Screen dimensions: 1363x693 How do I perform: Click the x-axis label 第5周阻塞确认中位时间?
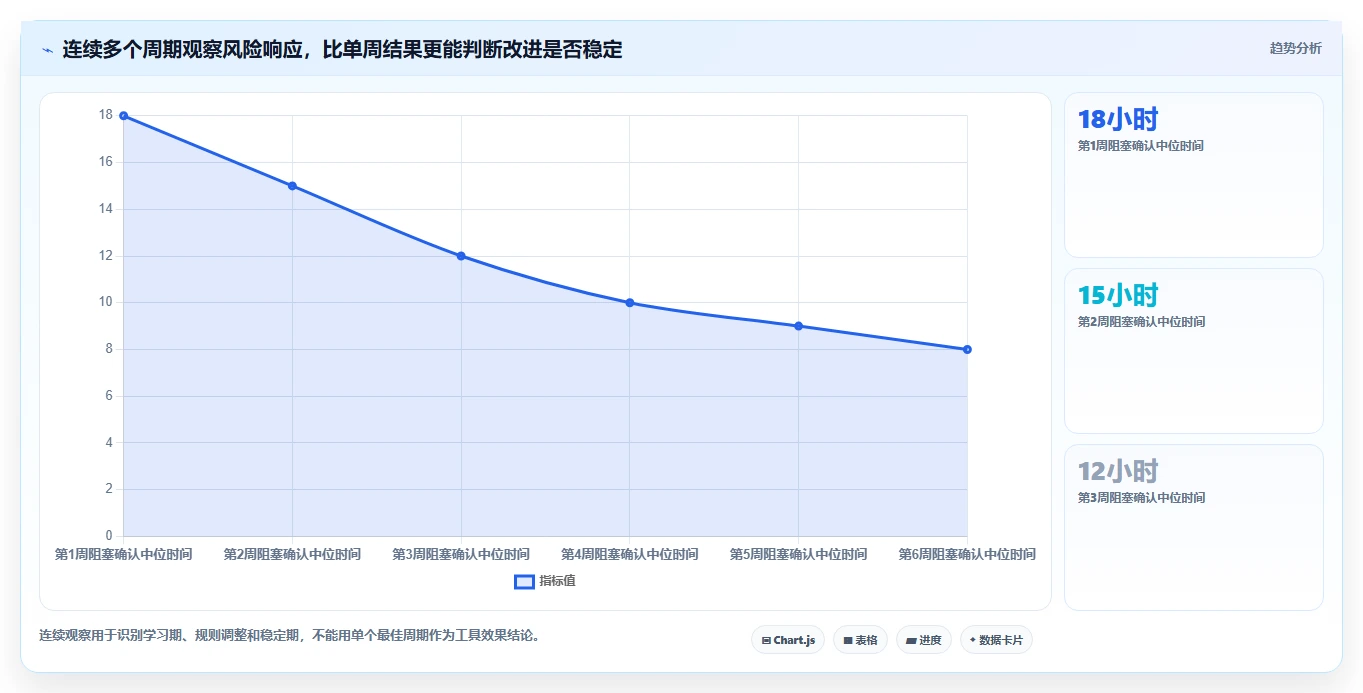coord(798,554)
